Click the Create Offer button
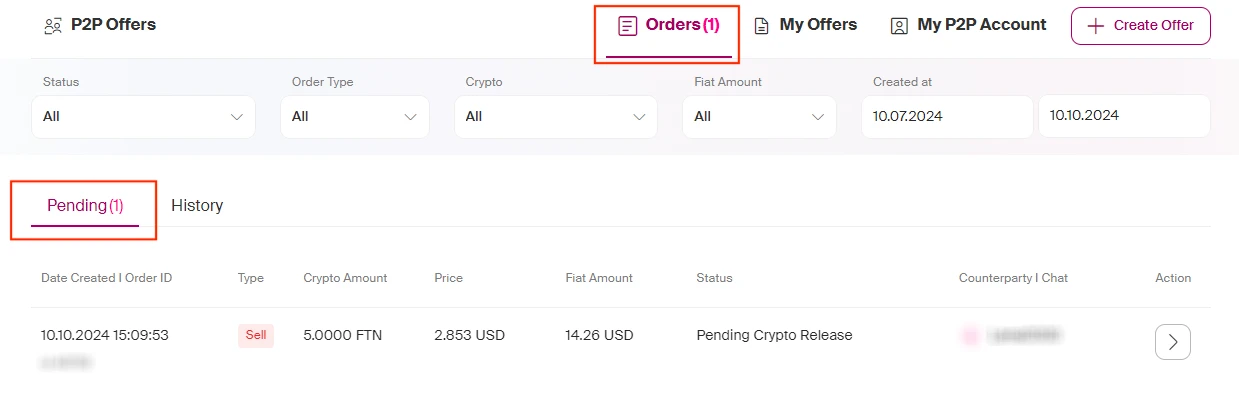The height and width of the screenshot is (397, 1239). (x=1141, y=26)
